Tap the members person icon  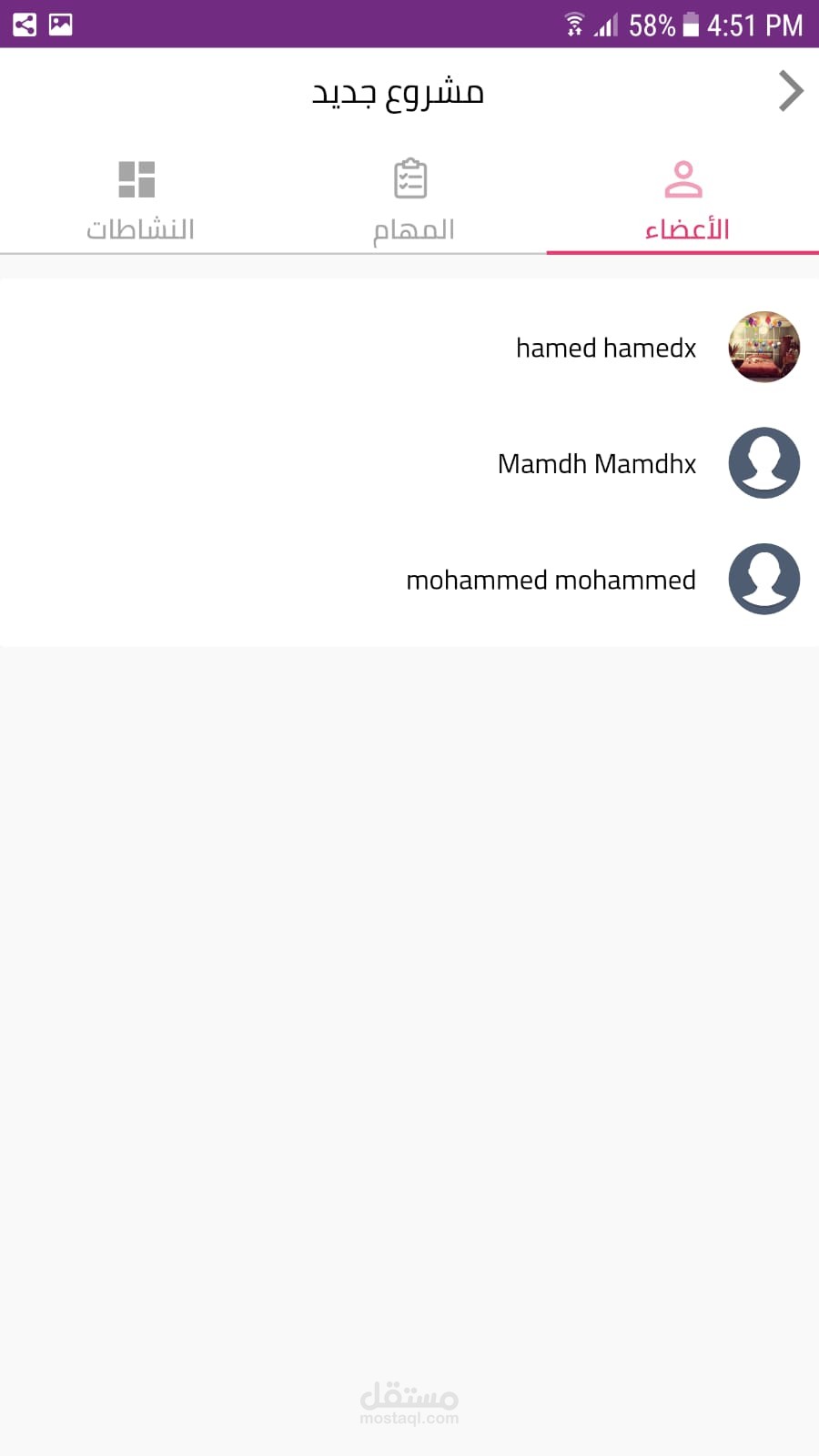tap(683, 179)
